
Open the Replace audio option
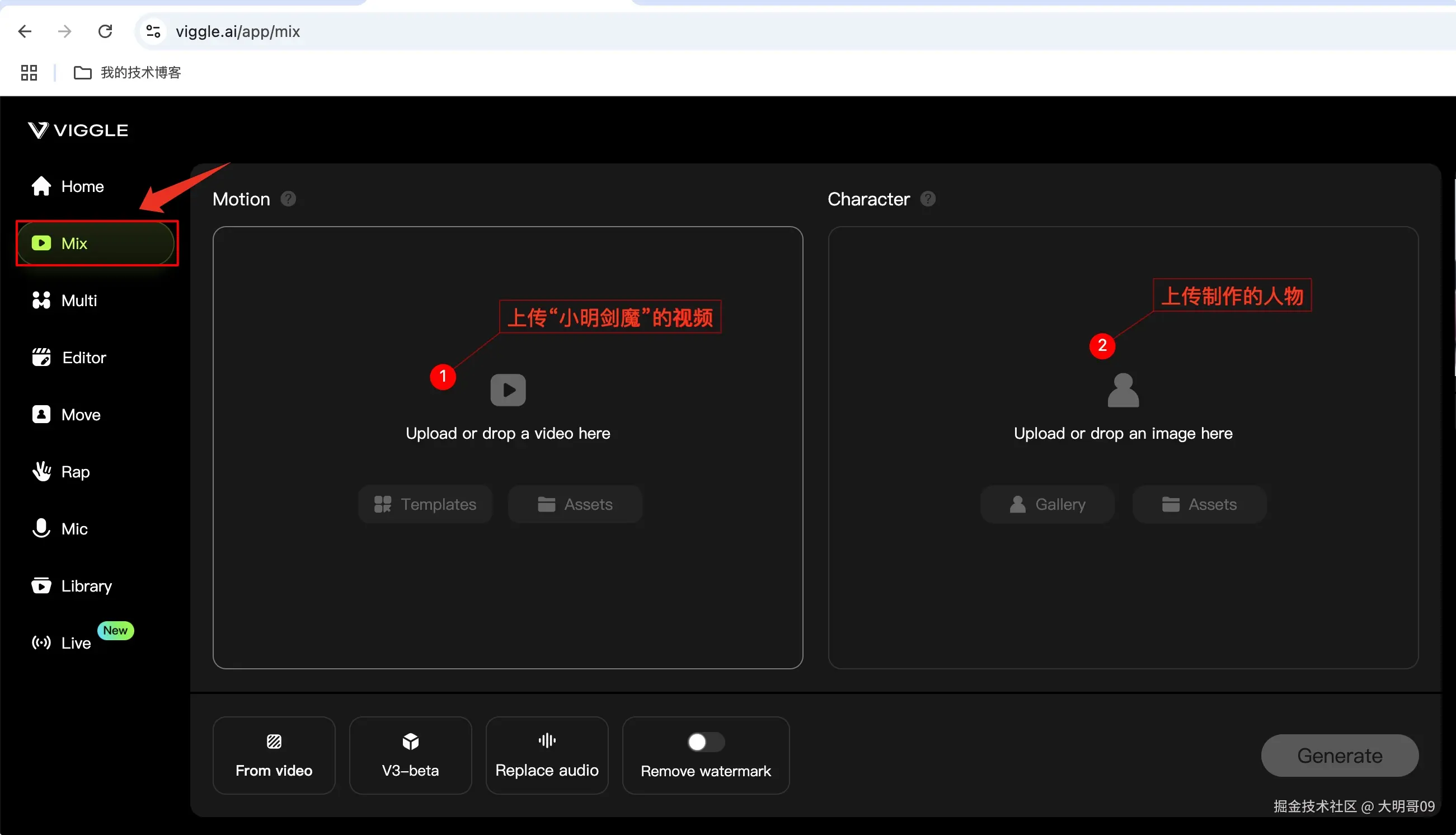pyautogui.click(x=546, y=756)
